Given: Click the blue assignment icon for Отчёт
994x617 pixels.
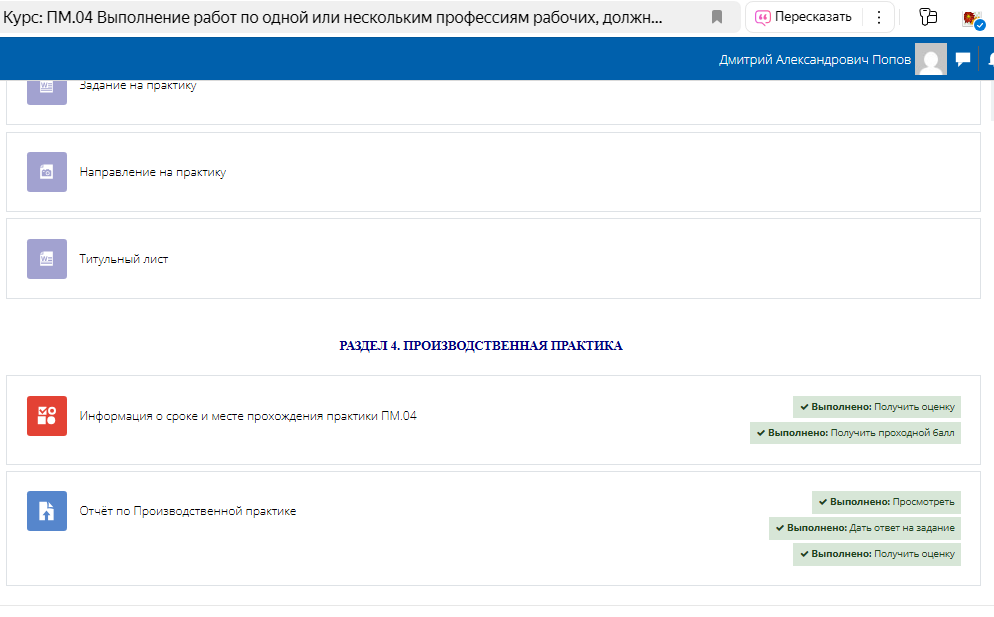Looking at the screenshot, I should pyautogui.click(x=47, y=511).
